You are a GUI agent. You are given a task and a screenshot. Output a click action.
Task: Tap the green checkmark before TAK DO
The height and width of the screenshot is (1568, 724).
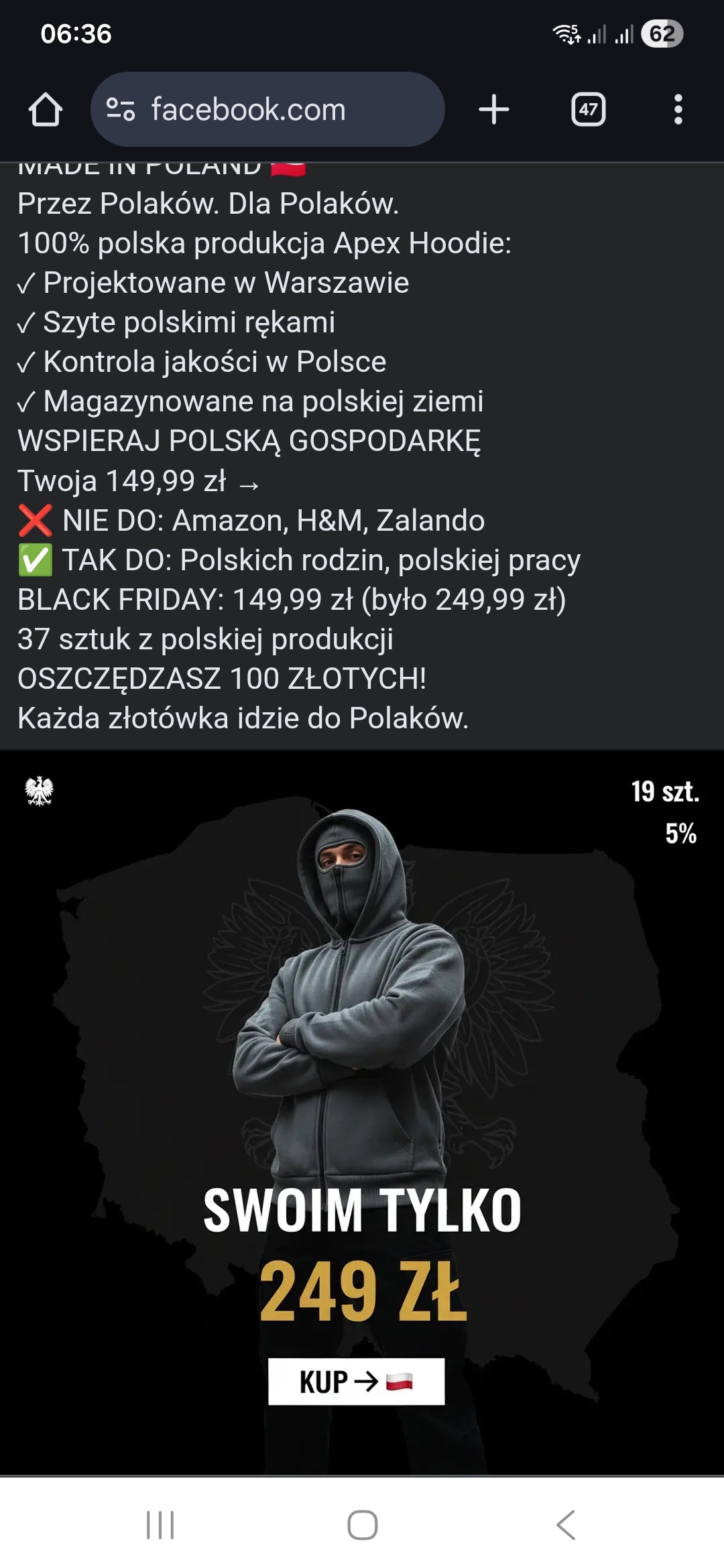pyautogui.click(x=35, y=560)
